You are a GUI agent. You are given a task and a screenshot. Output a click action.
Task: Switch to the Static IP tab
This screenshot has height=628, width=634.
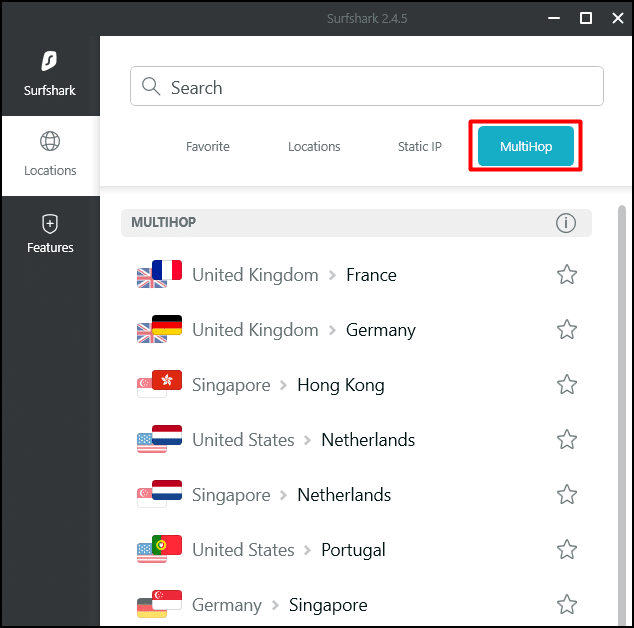click(x=419, y=146)
